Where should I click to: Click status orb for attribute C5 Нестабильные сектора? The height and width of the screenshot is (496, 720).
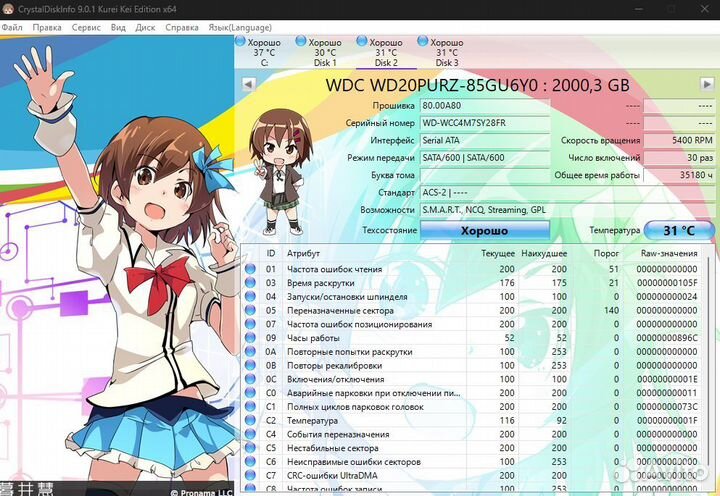tap(251, 448)
